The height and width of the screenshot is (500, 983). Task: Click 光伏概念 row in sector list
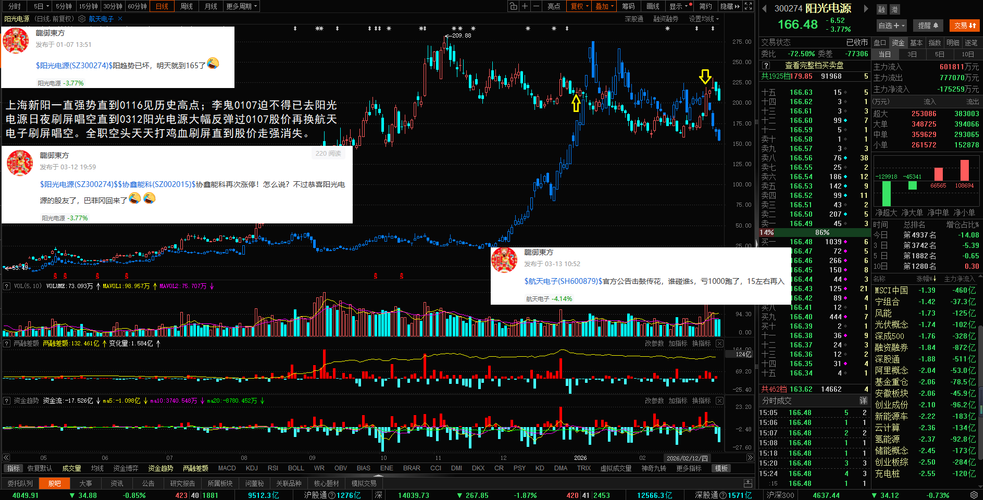(926, 325)
